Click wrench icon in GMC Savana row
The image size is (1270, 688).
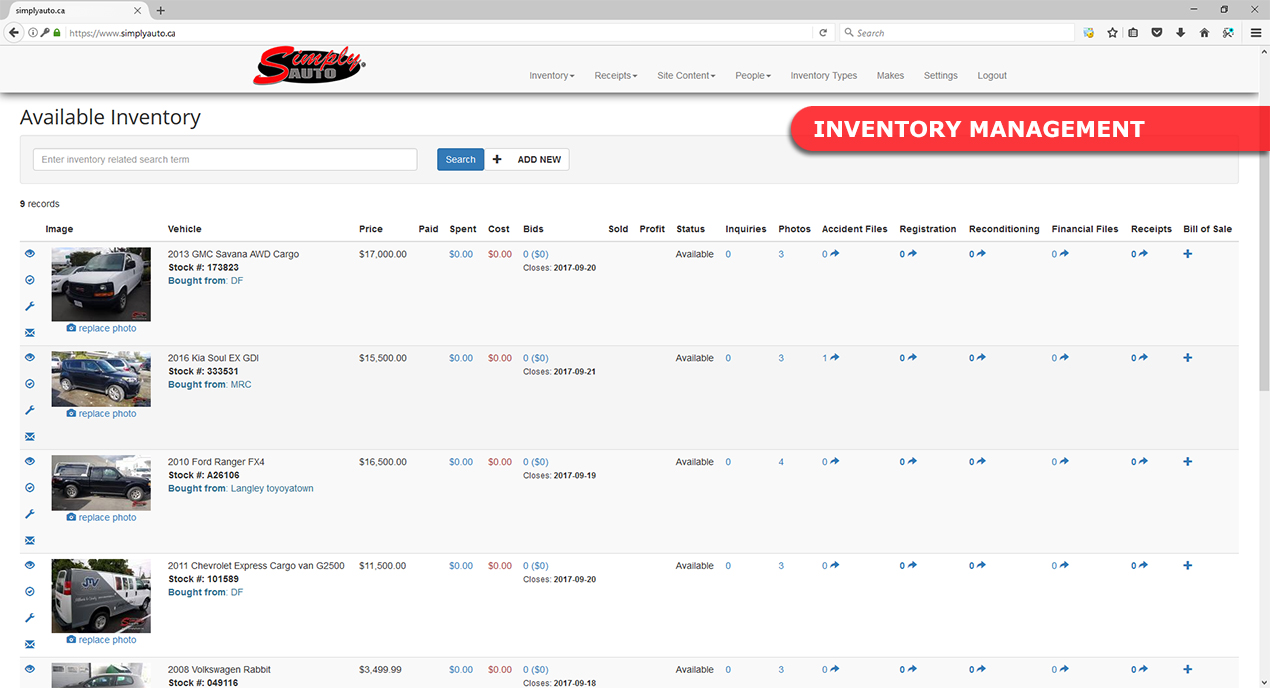pyautogui.click(x=30, y=306)
